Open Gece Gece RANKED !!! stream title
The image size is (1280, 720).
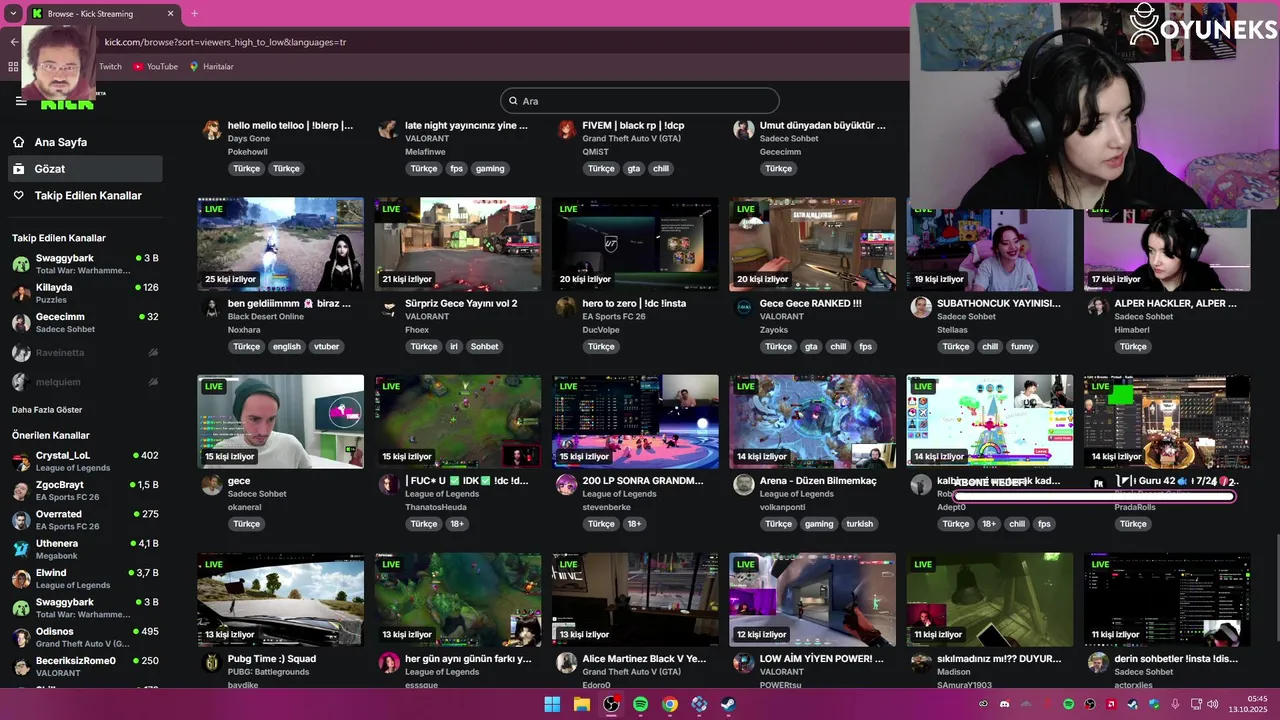[810, 303]
